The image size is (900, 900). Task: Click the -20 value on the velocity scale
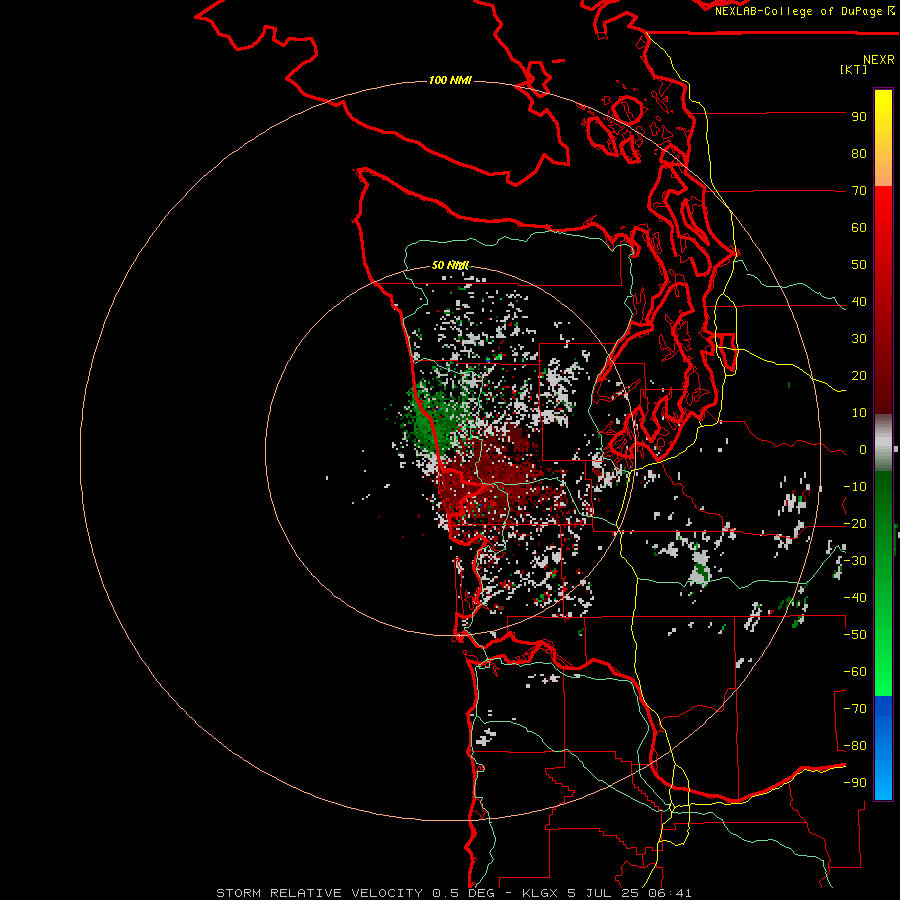(855, 524)
